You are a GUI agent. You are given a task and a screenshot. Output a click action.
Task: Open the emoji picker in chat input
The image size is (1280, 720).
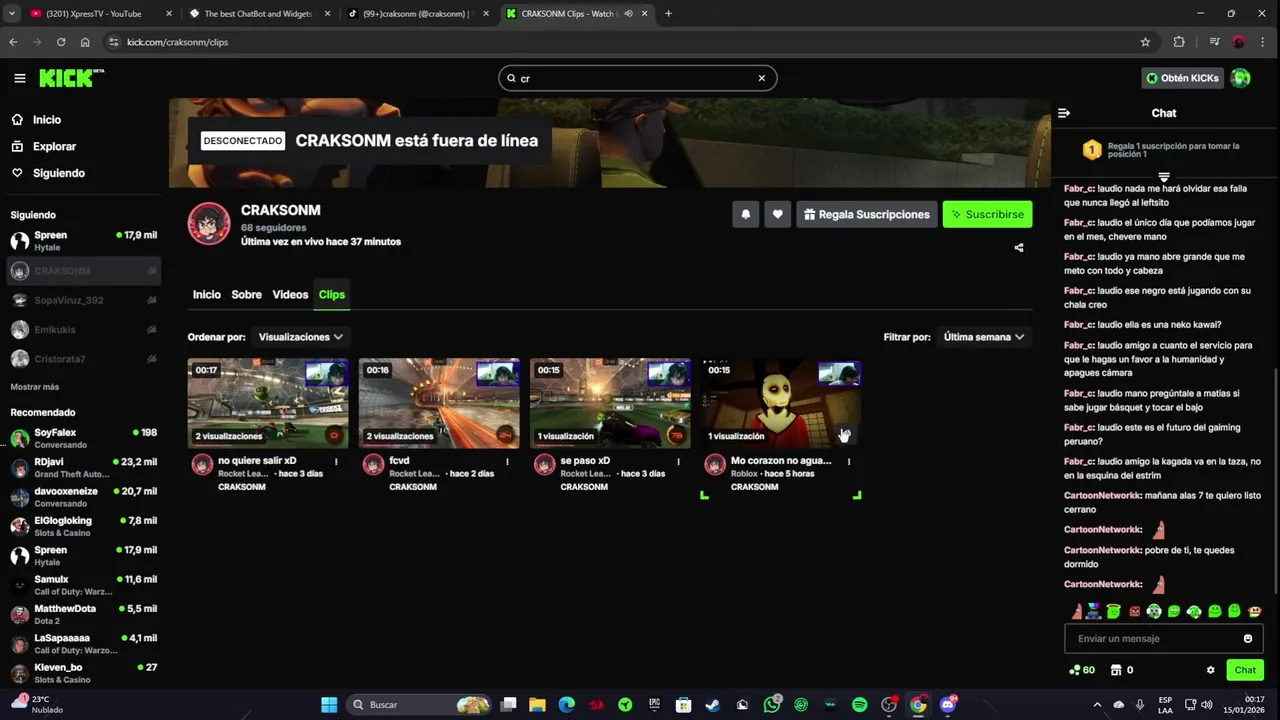(1248, 638)
